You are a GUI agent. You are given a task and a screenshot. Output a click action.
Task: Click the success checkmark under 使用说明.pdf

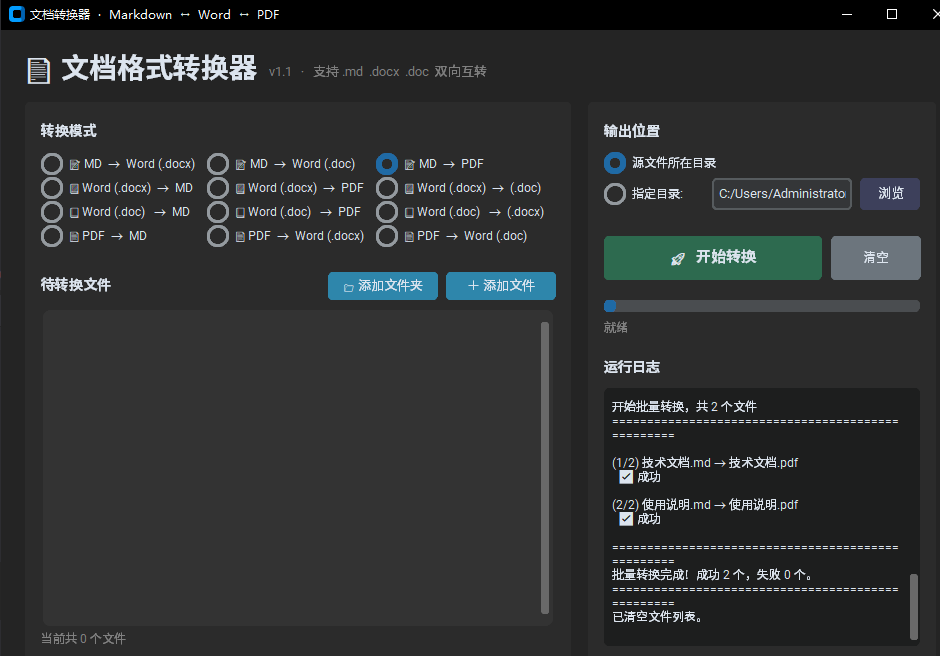626,519
